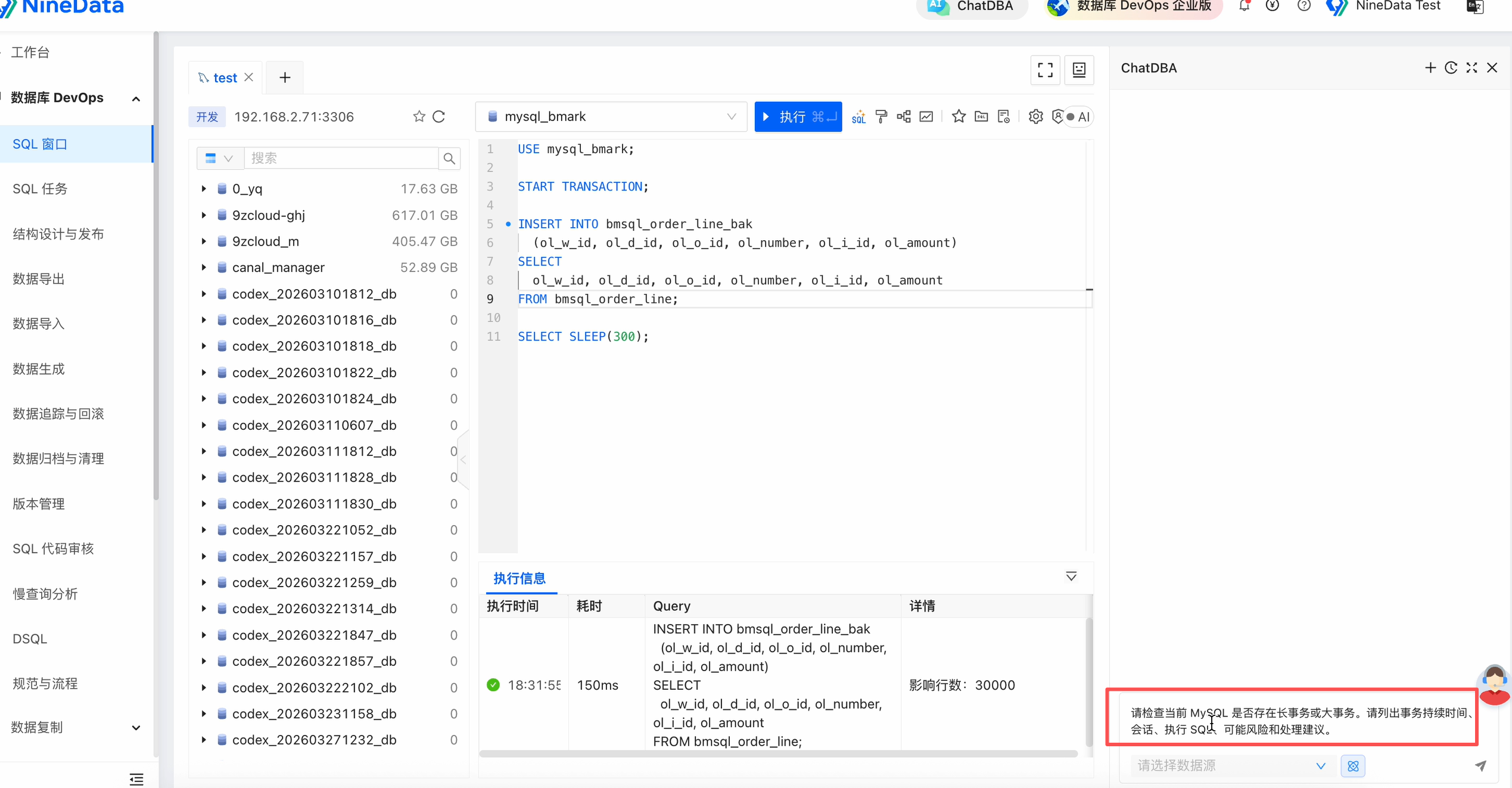The height and width of the screenshot is (788, 1512).
Task: Open the execution plan diagram icon
Action: click(x=904, y=117)
